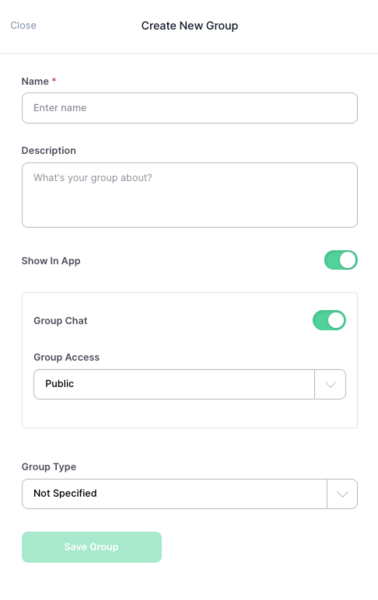This screenshot has height=600, width=378.
Task: Select the Public value text
Action: point(60,384)
